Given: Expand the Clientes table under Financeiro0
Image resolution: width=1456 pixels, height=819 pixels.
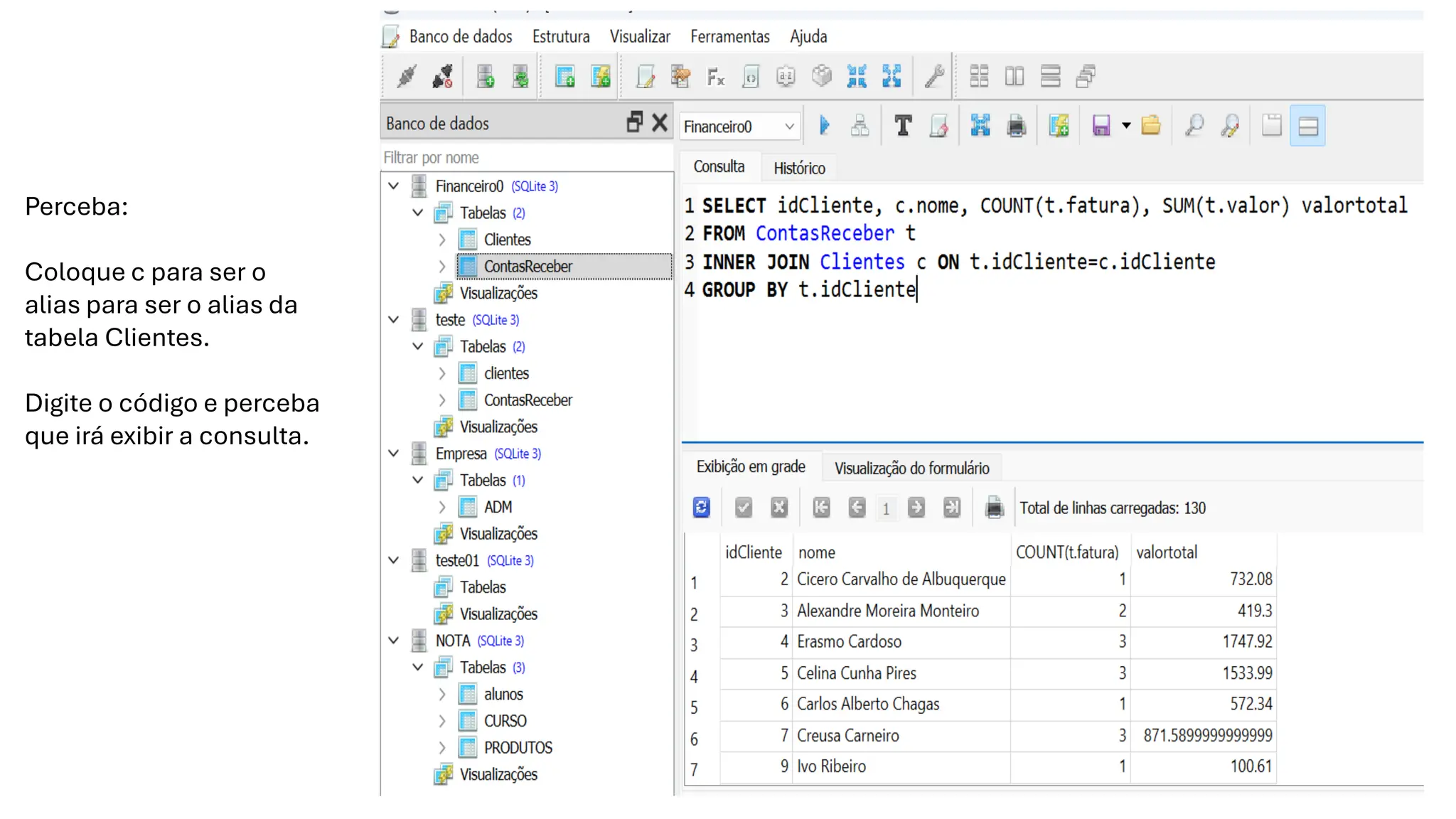Looking at the screenshot, I should [441, 240].
